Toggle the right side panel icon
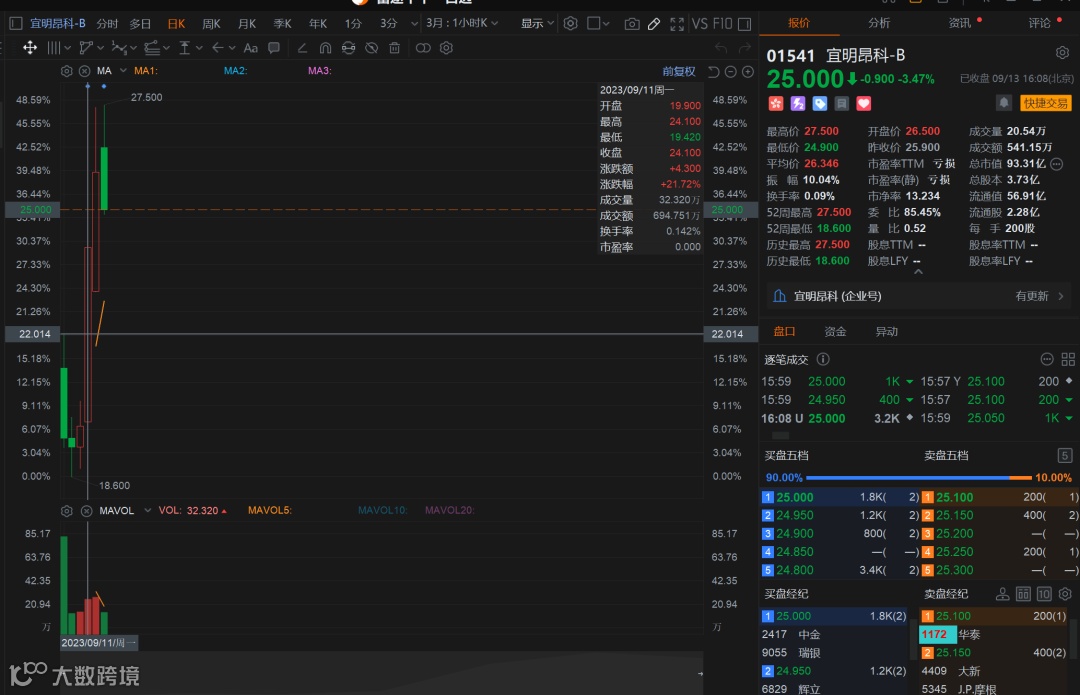 pos(745,24)
